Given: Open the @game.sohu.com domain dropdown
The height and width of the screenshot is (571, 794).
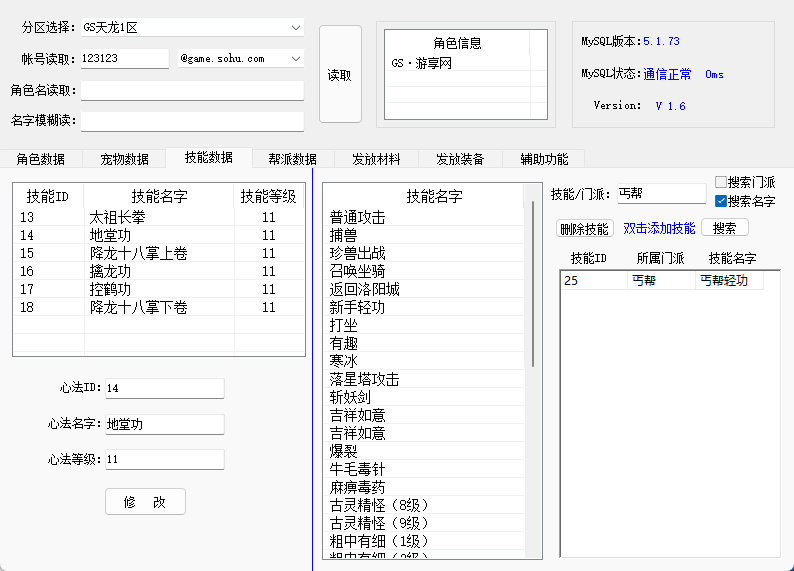Looking at the screenshot, I should coord(295,59).
